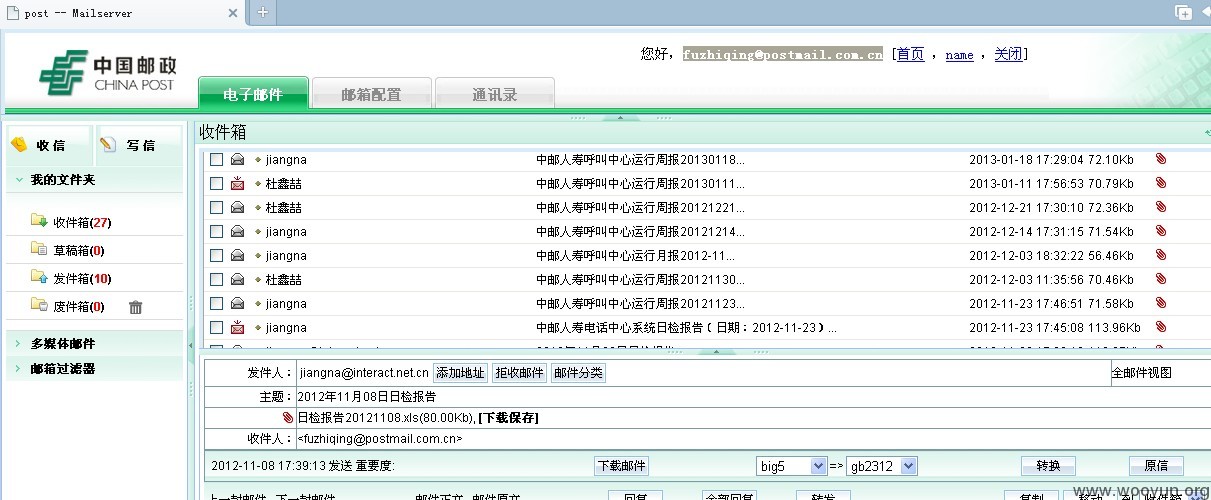The width and height of the screenshot is (1211, 500).
Task: Click the 下载邮件 button
Action: tap(622, 466)
